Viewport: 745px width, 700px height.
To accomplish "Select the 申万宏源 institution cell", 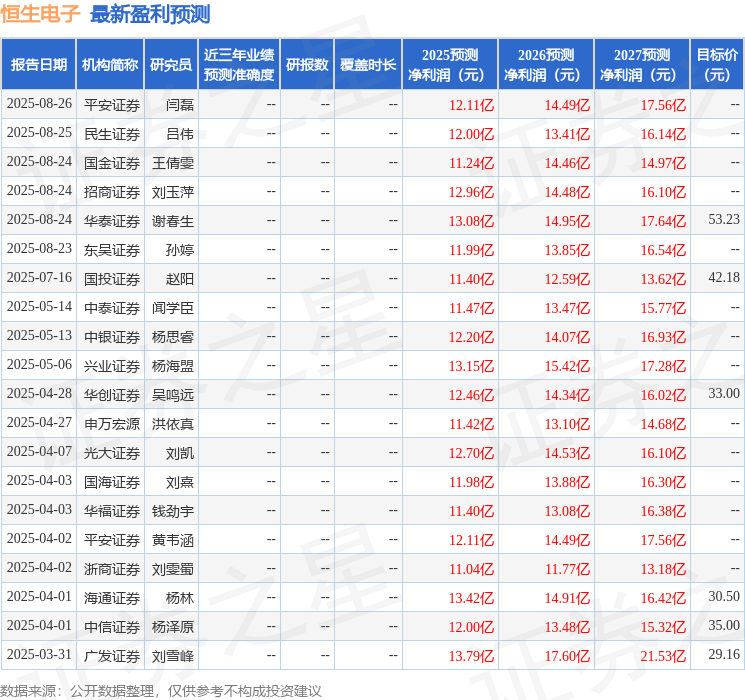I will 112,424.
